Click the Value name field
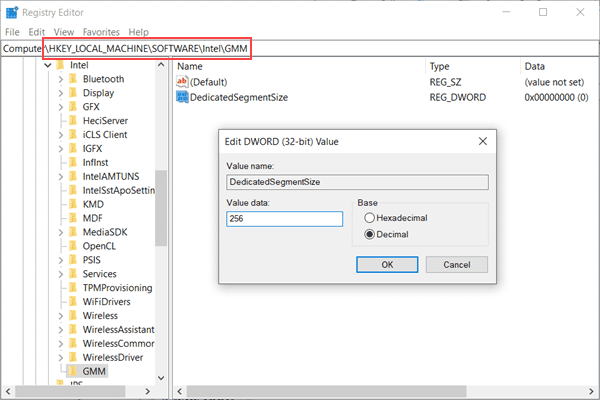 click(x=357, y=182)
